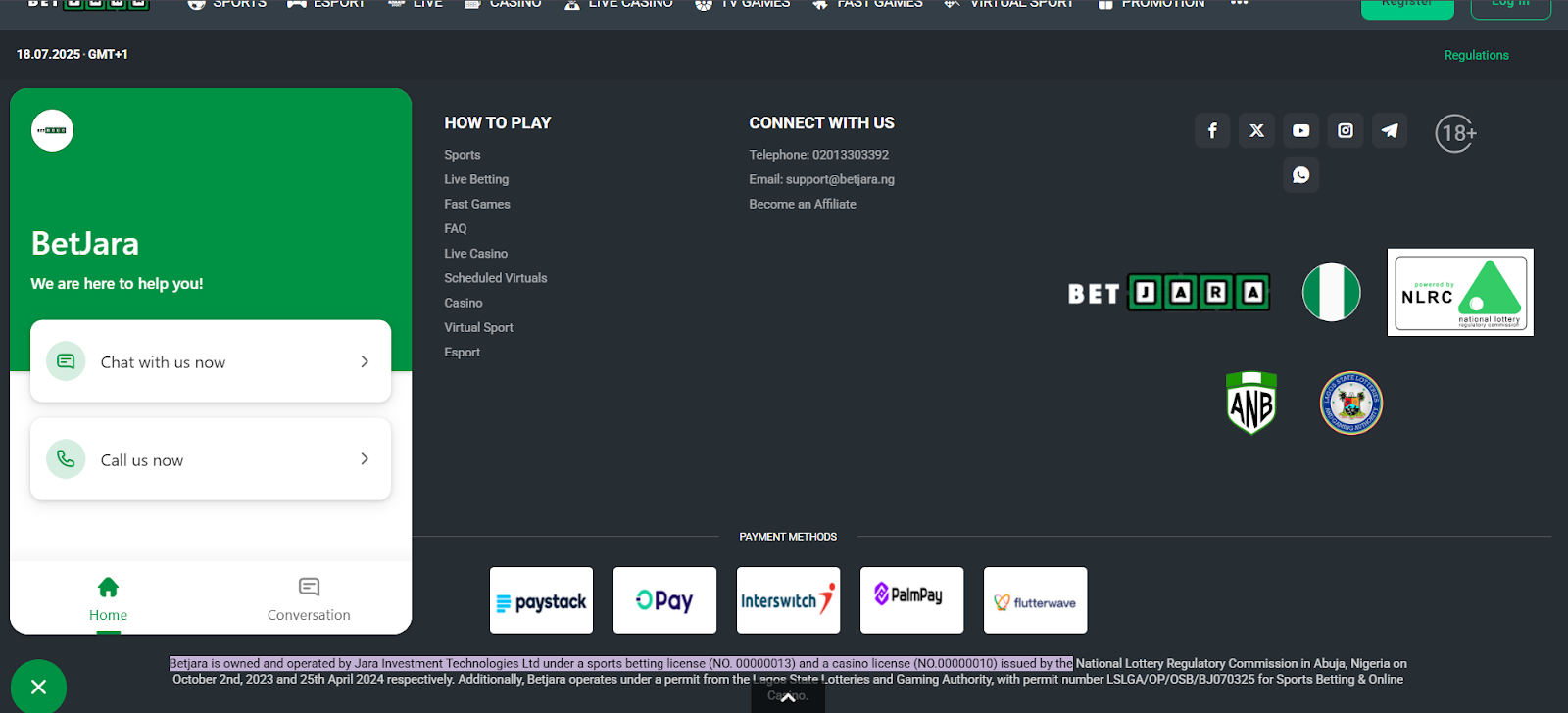This screenshot has width=1568, height=713.
Task: Click the Lagos State Lotteries seal
Action: coord(1351,403)
